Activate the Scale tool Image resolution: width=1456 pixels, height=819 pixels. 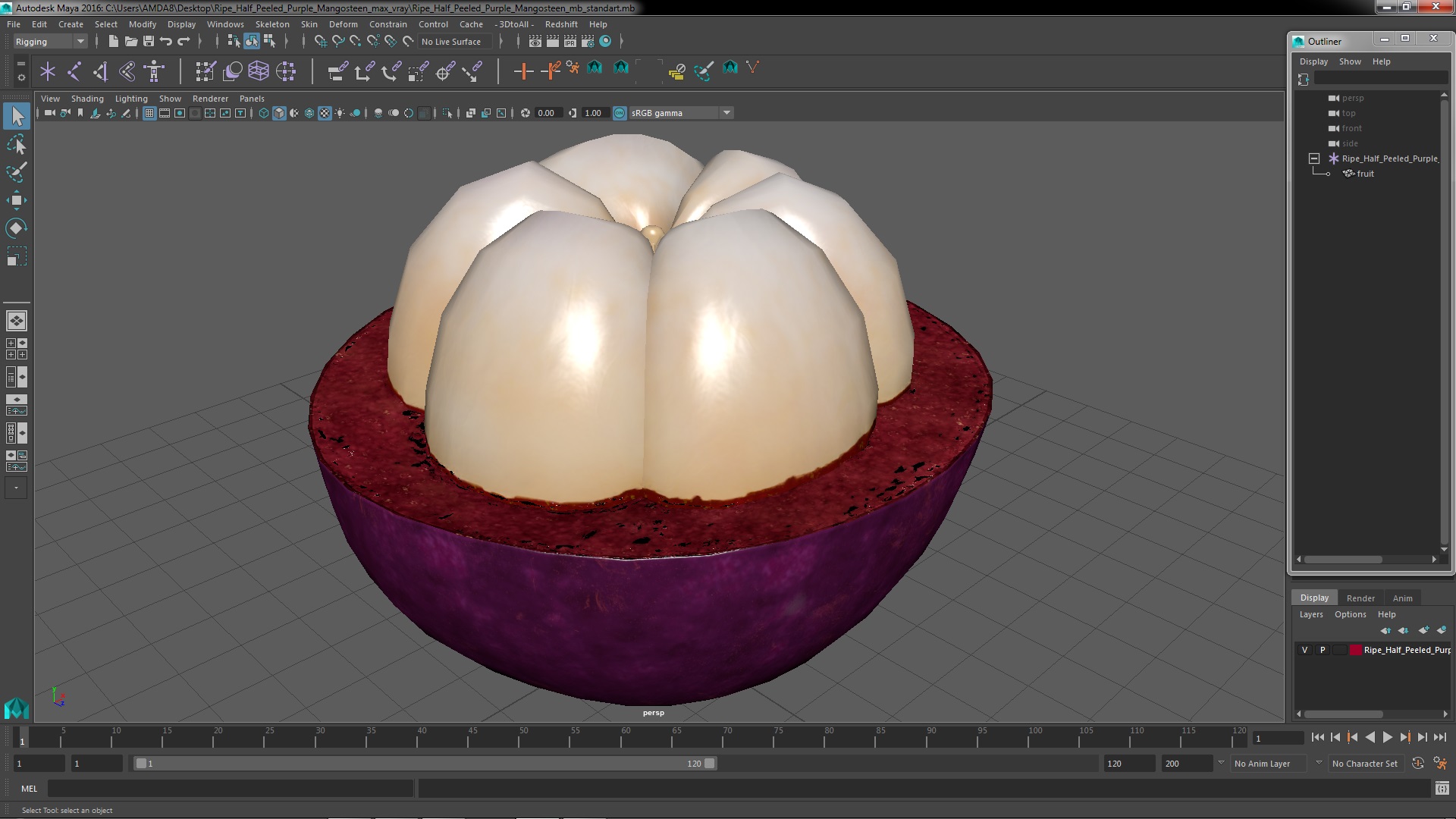(17, 256)
